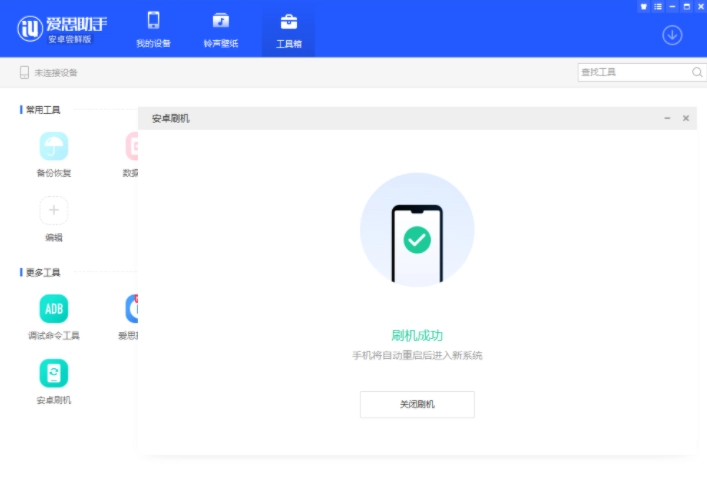Image resolution: width=707 pixels, height=487 pixels.
Task: Click the partially hidden 爱思 tool icon
Action: tap(131, 309)
